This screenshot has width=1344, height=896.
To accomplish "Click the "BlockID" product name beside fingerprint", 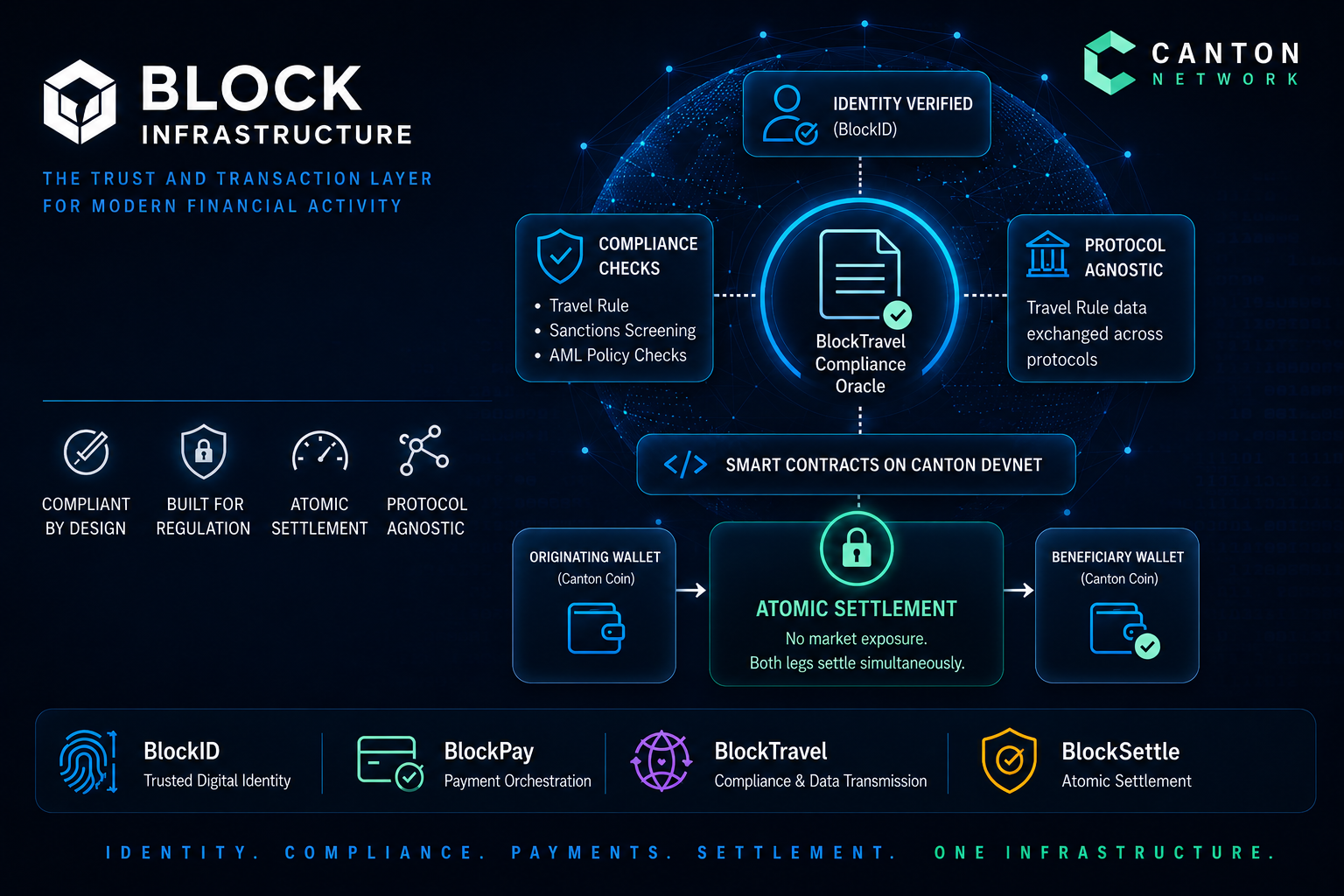I will [182, 752].
